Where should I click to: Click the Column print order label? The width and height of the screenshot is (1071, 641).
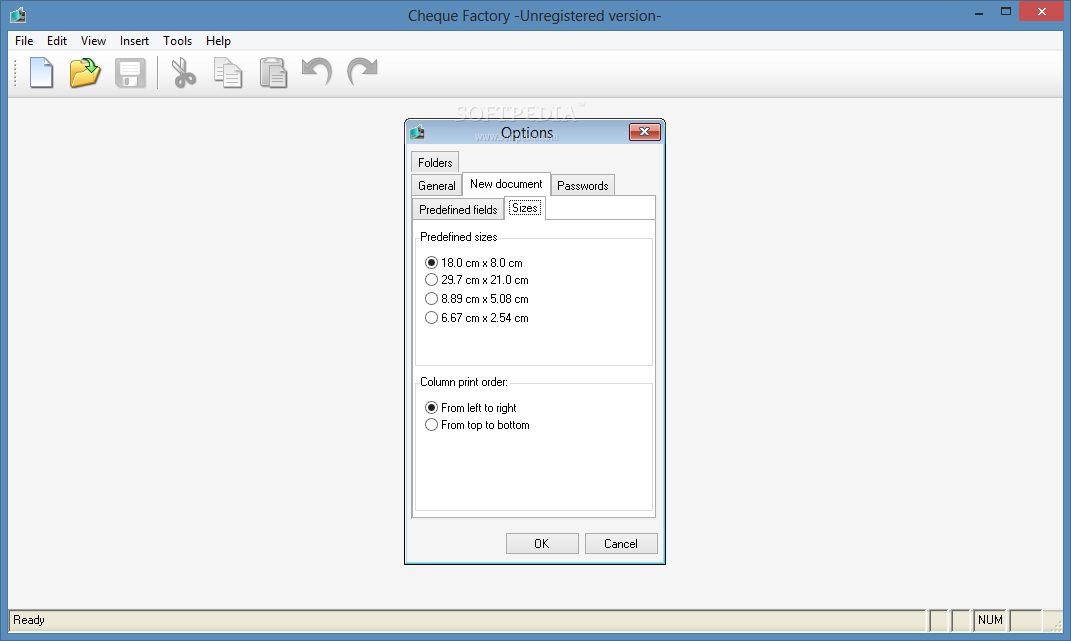point(464,382)
